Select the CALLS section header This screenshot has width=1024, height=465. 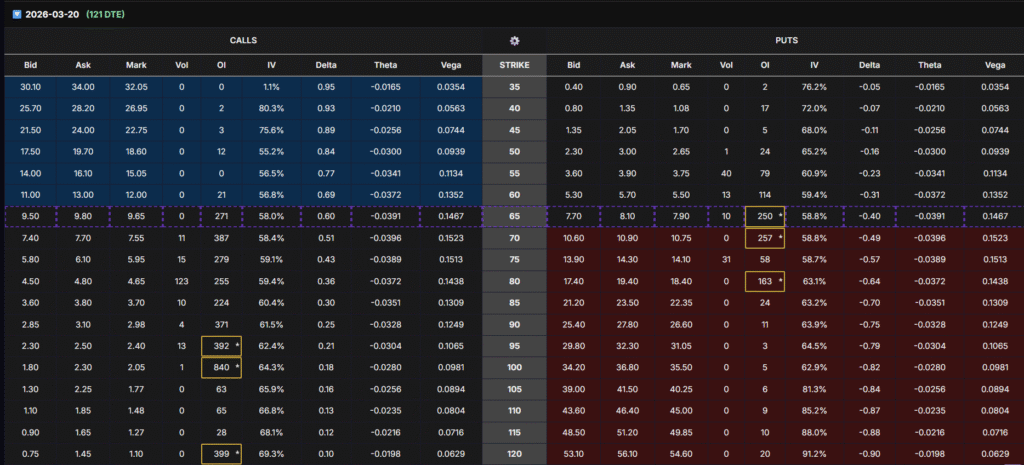(x=242, y=41)
